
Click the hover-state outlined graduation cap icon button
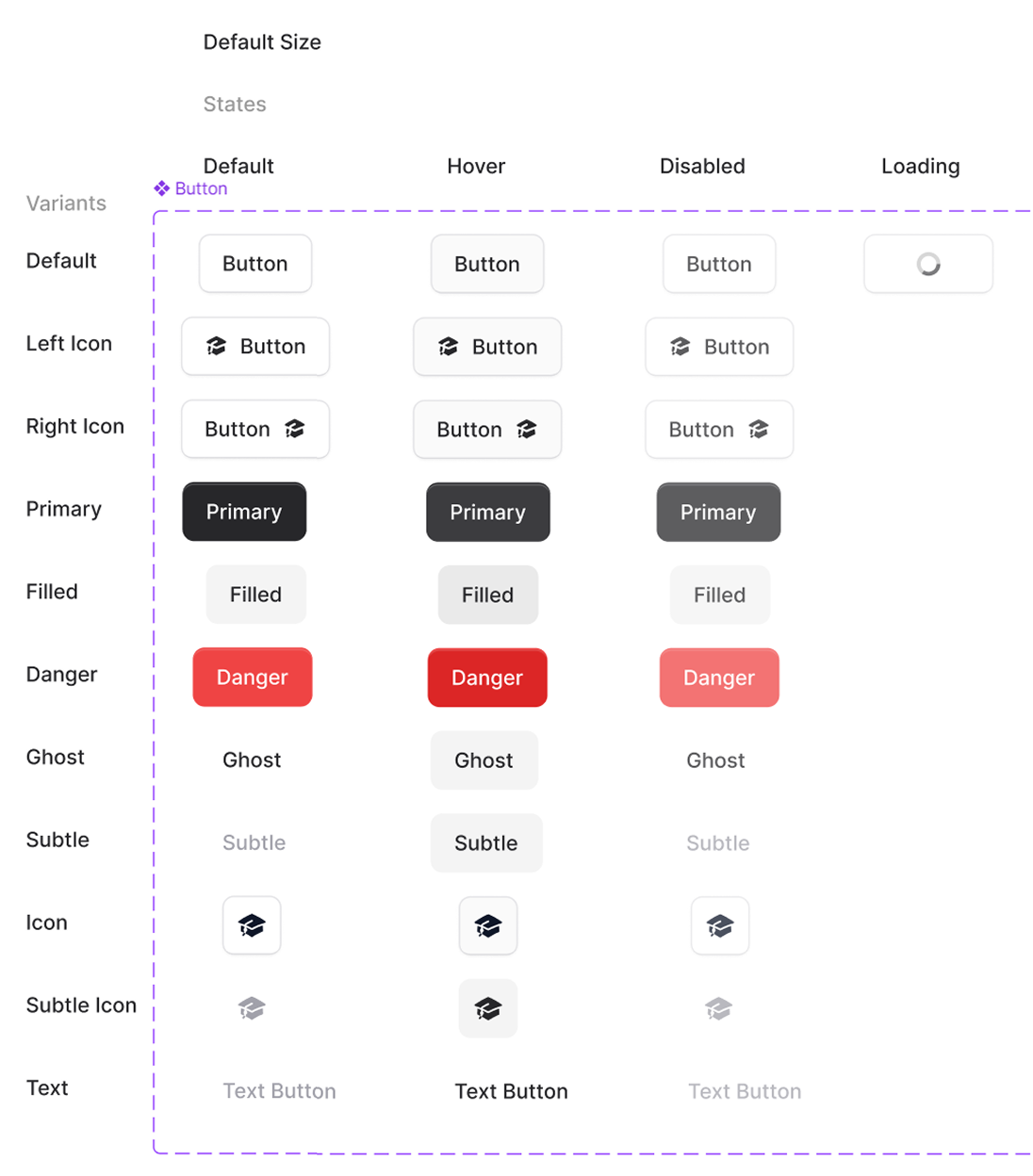point(488,925)
